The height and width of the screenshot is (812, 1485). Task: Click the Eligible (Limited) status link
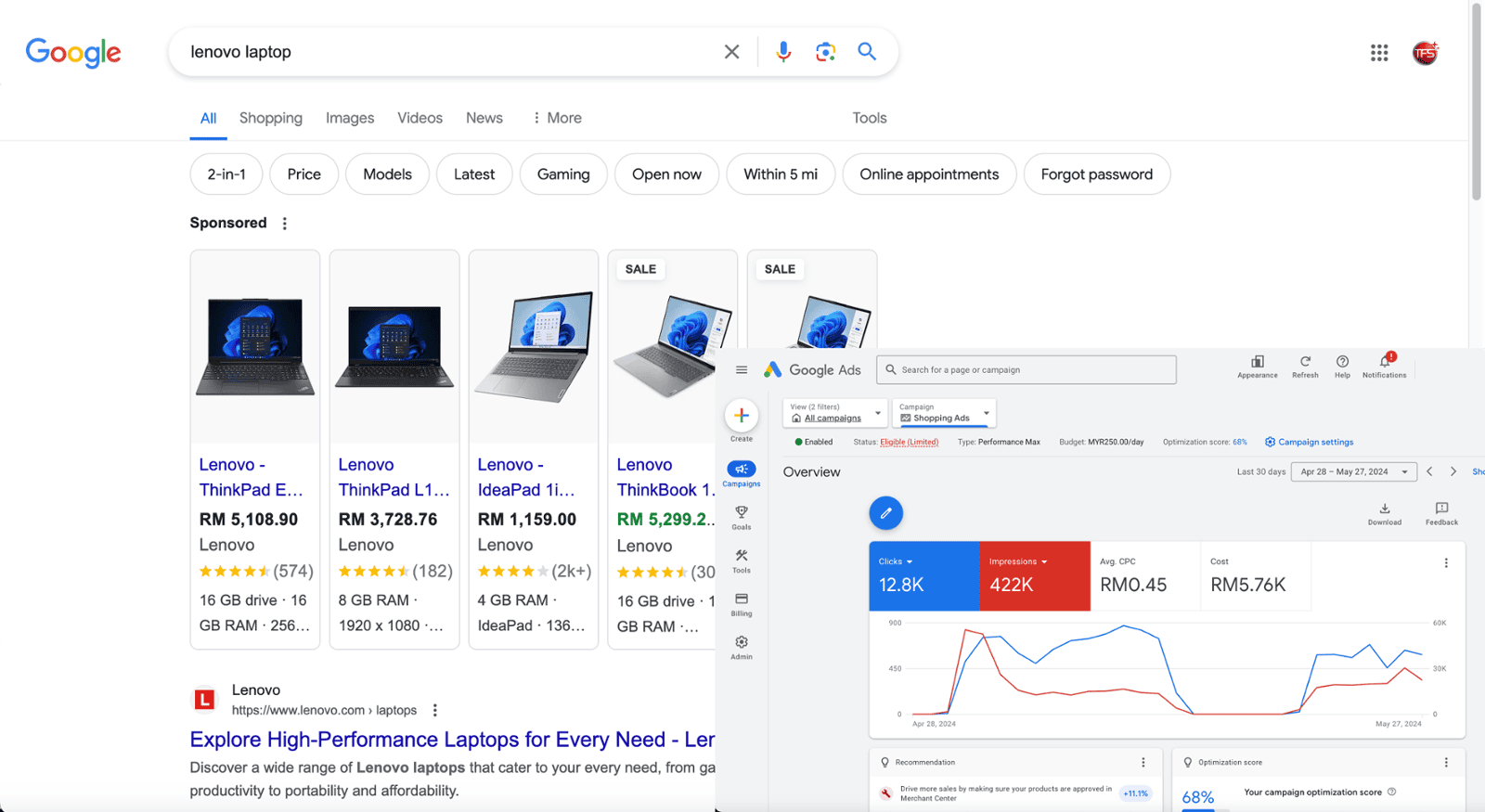coord(909,442)
